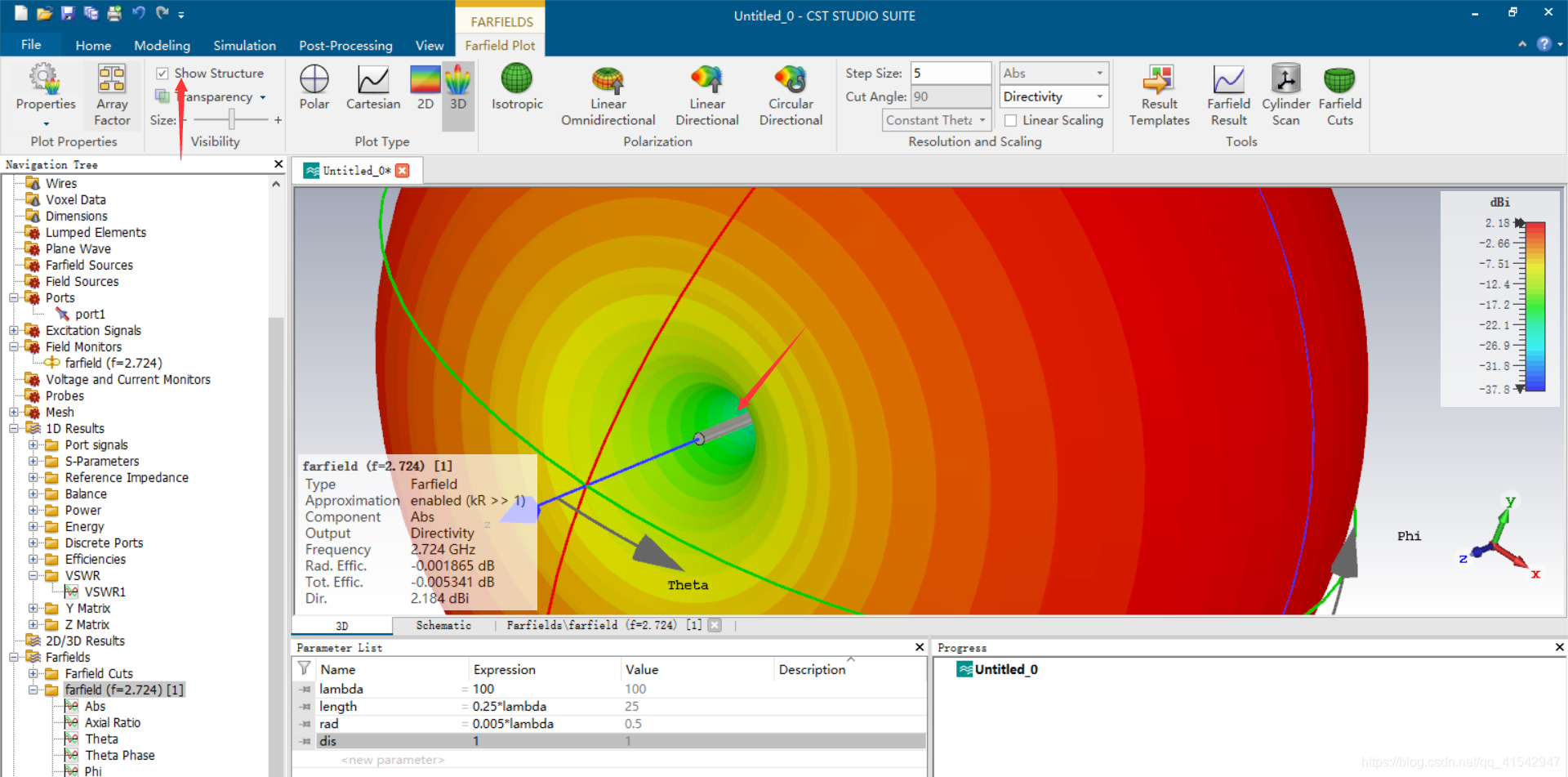
Task: Switch to Home ribbon tab
Action: point(93,46)
